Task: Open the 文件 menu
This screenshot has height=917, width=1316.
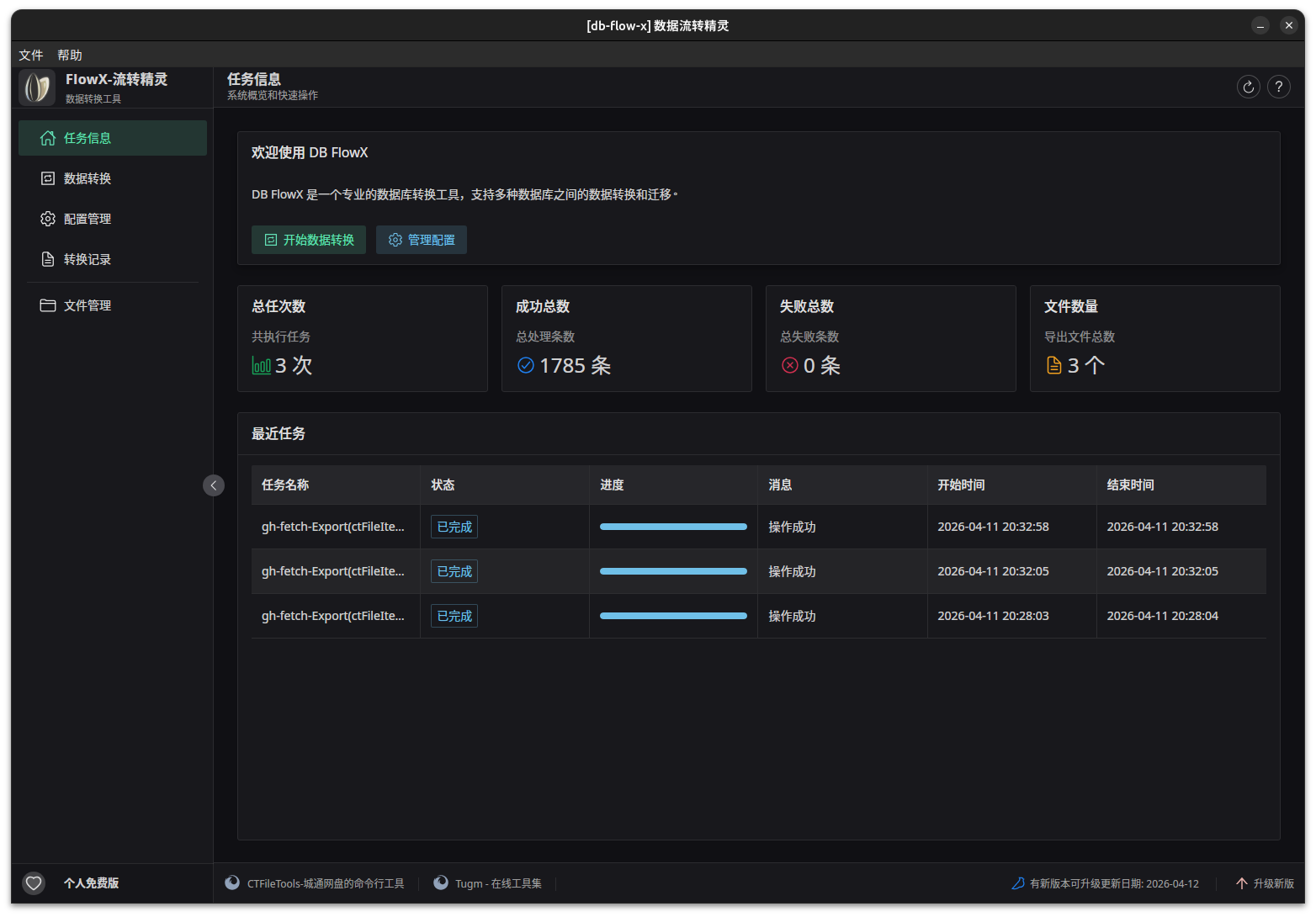Action: pyautogui.click(x=30, y=55)
